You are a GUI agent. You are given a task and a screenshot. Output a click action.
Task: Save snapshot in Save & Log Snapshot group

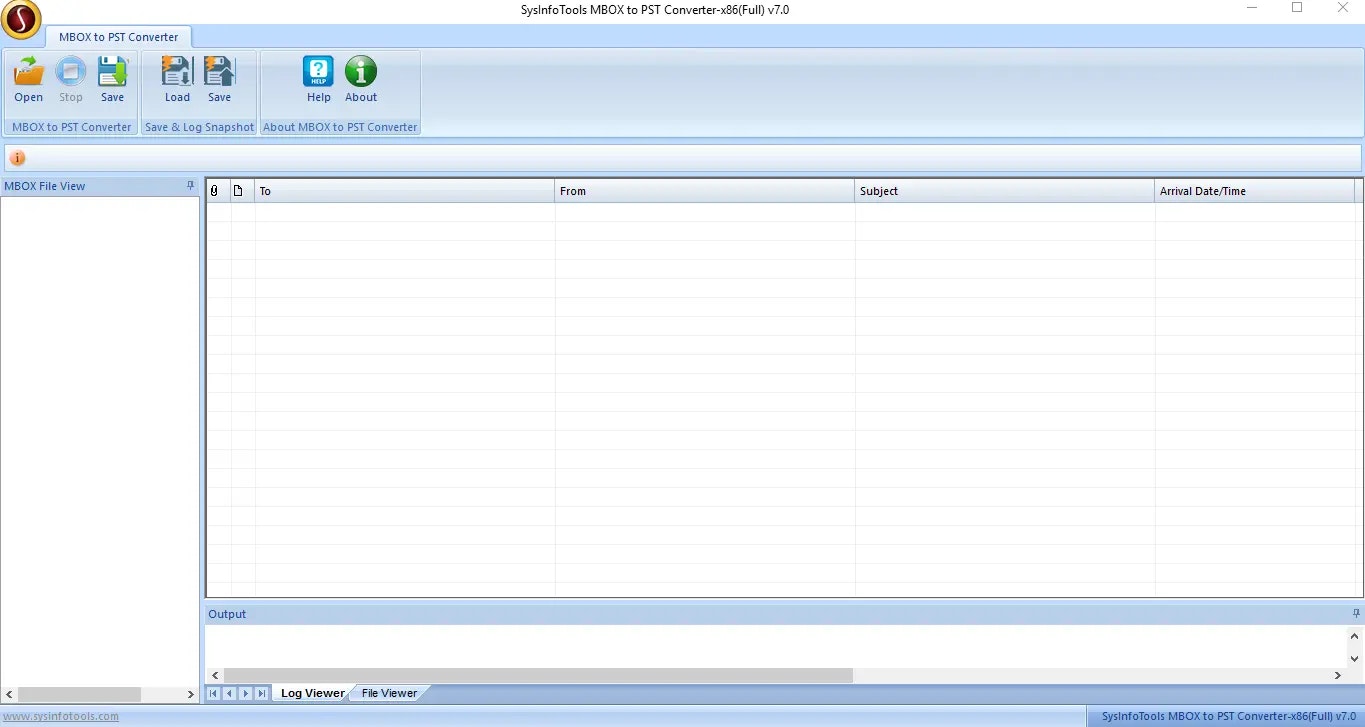point(219,80)
